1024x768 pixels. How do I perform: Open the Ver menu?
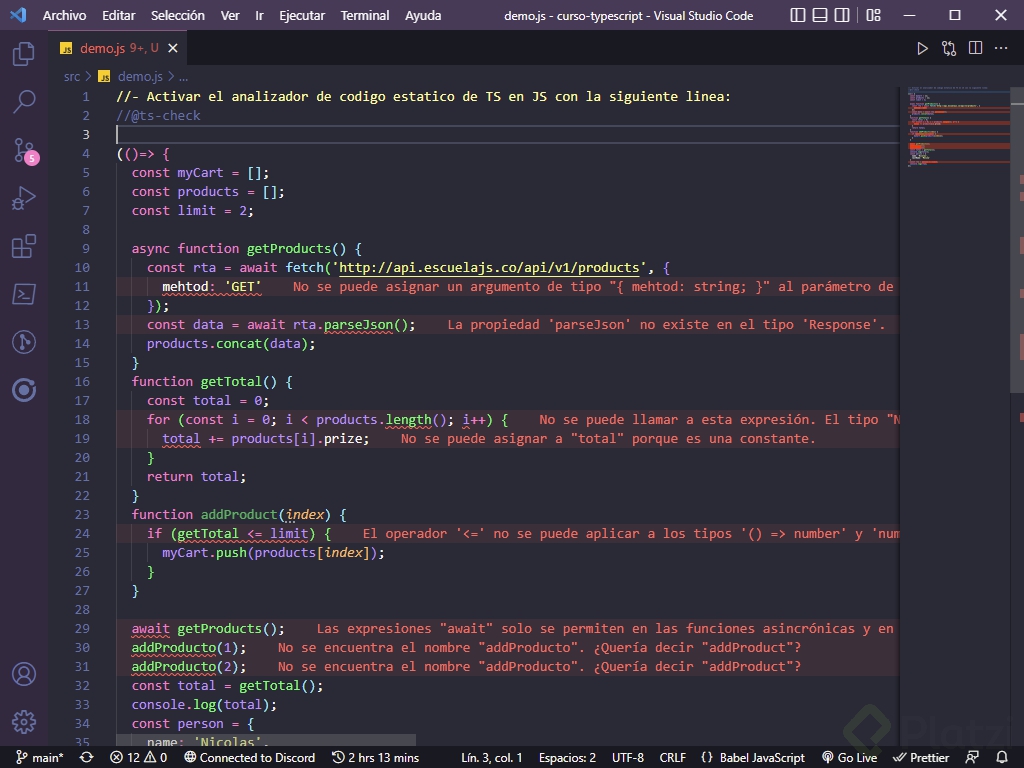click(230, 16)
